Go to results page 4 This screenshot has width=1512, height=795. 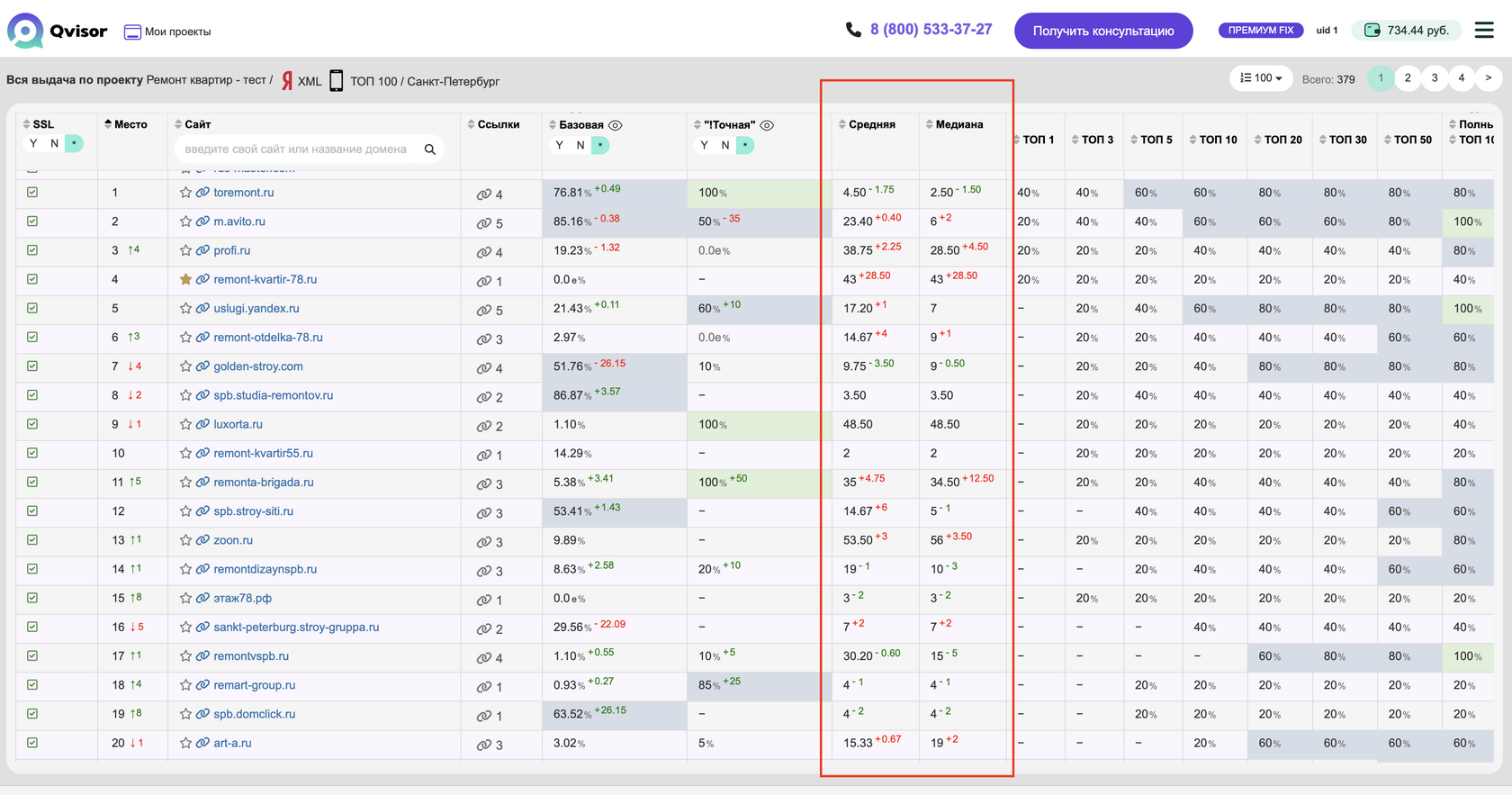click(x=1462, y=78)
